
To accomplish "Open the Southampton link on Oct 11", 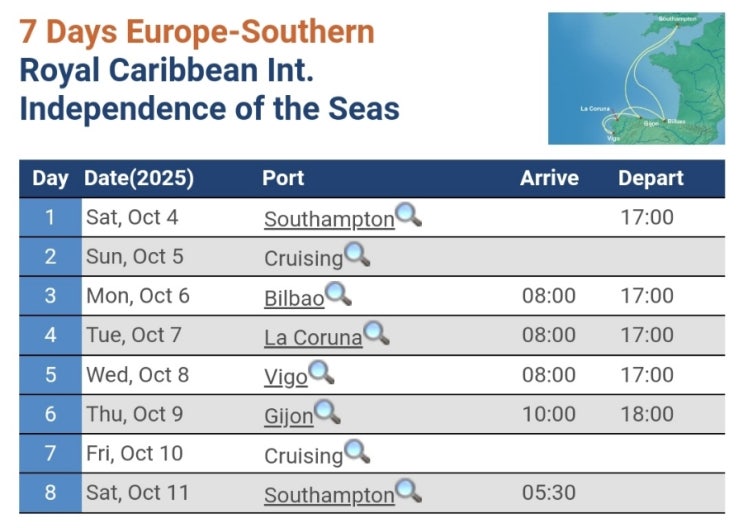I will point(329,495).
